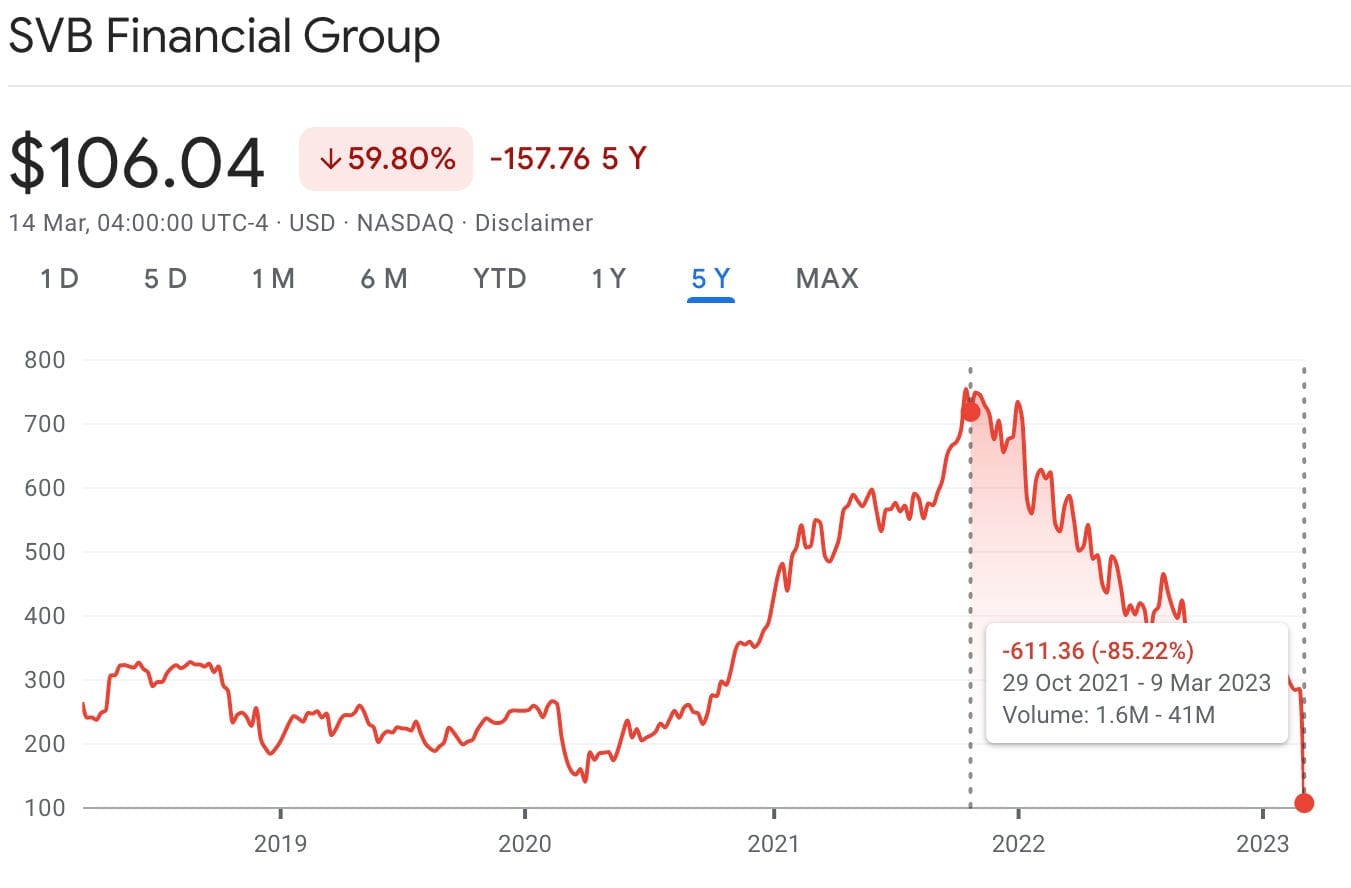Click the active 5 Y tab
The height and width of the screenshot is (888, 1351).
tap(710, 278)
